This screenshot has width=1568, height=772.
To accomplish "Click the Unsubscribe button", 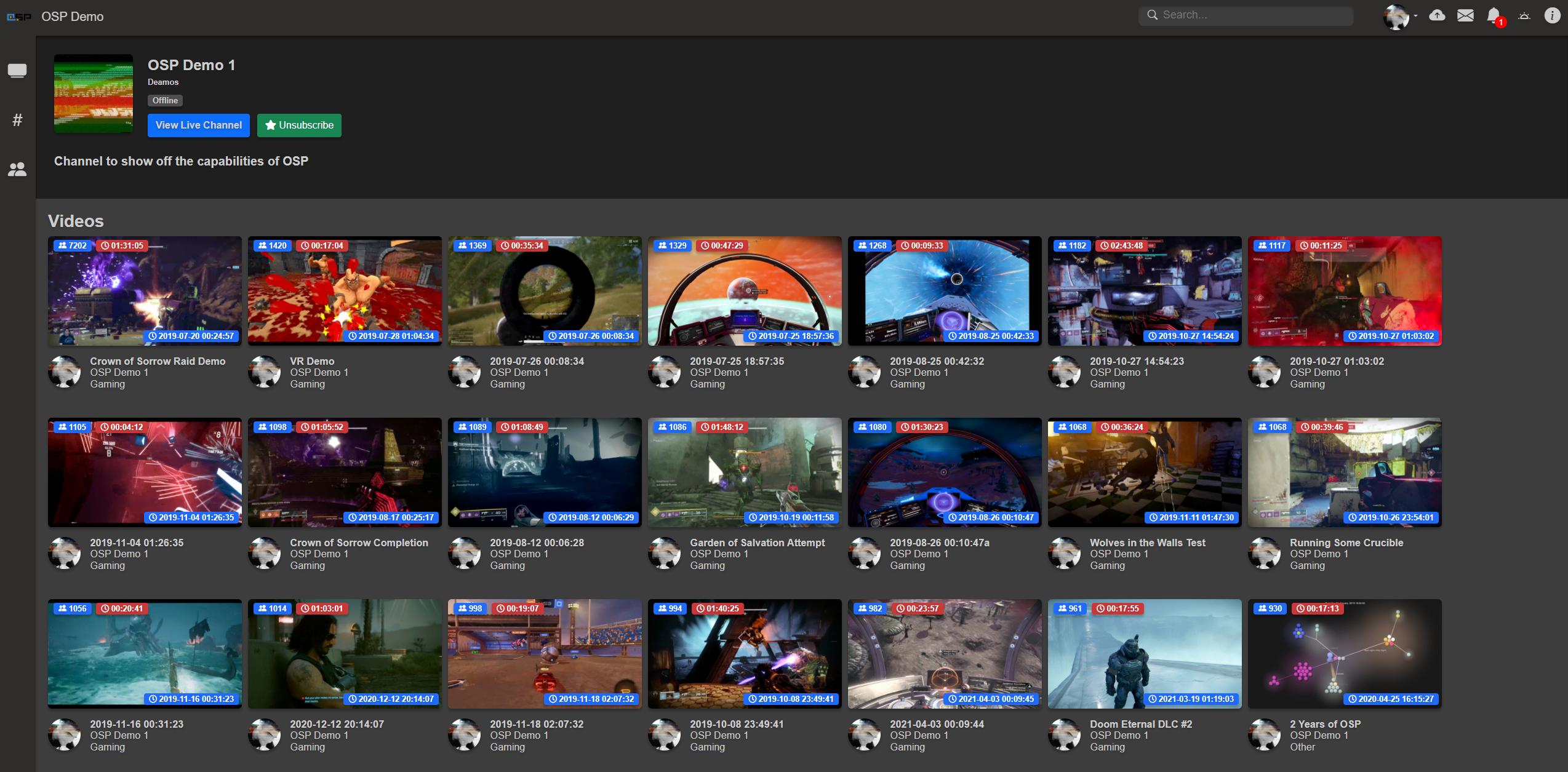I will point(299,125).
